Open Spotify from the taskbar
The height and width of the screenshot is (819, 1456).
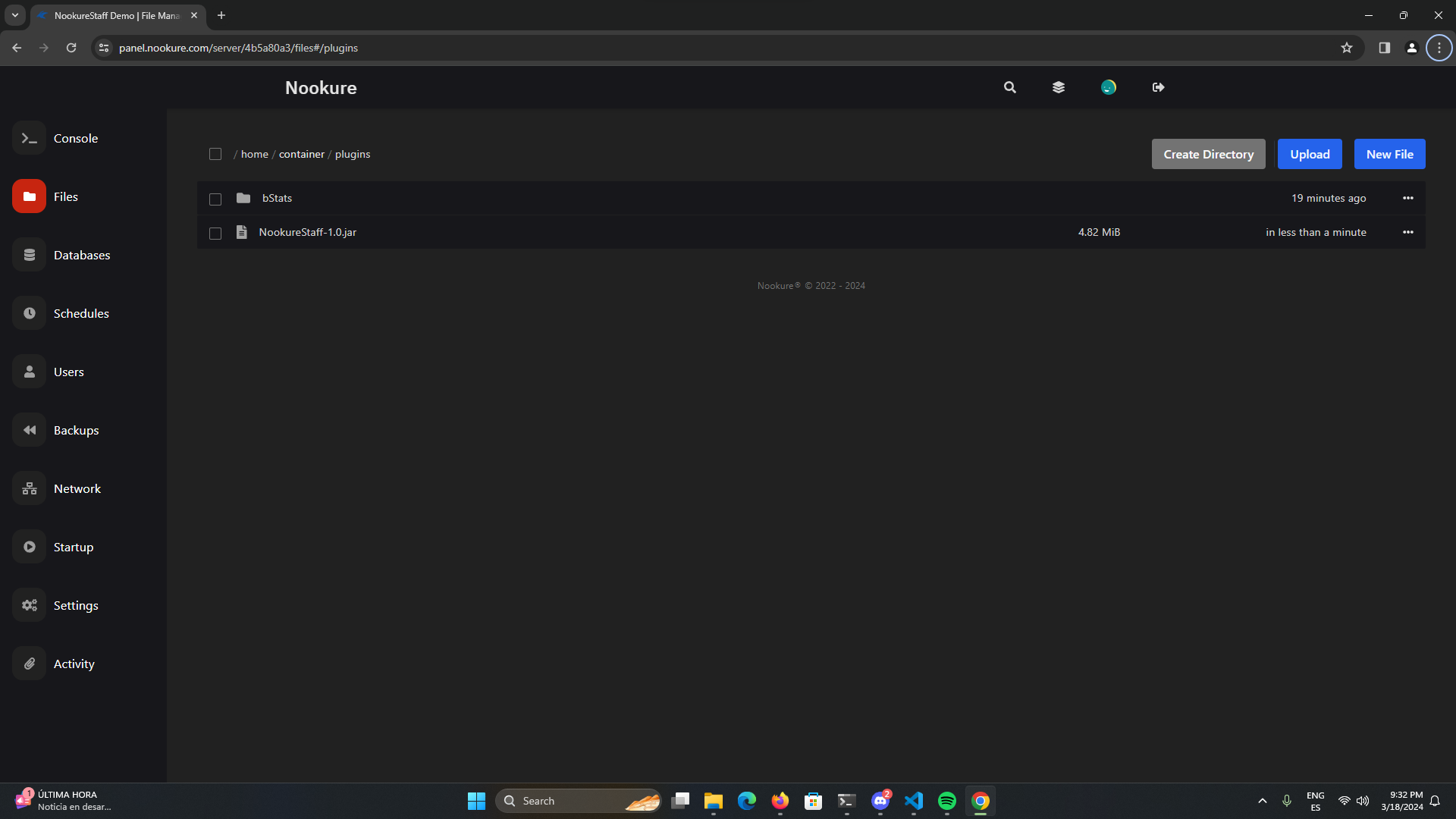click(x=947, y=801)
